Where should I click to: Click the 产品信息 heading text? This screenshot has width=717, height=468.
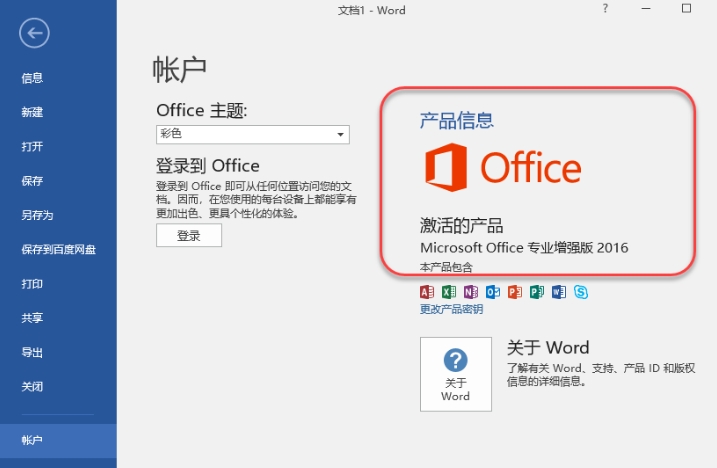(457, 121)
